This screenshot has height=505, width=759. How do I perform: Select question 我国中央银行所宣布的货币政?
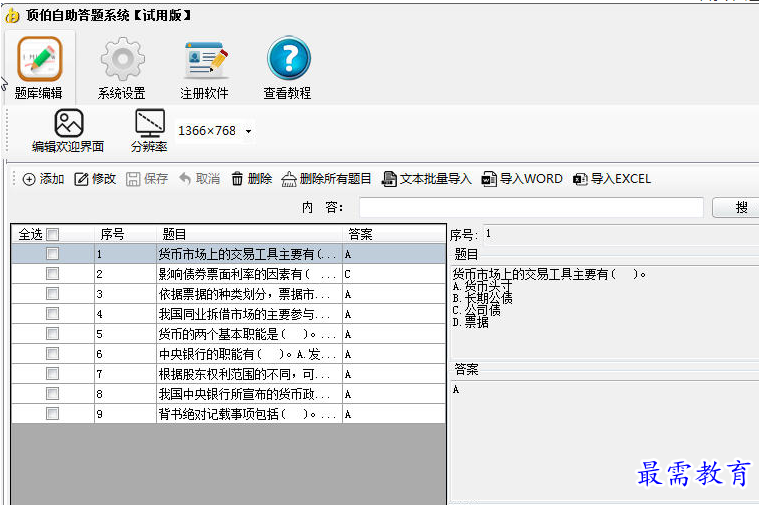pos(249,394)
